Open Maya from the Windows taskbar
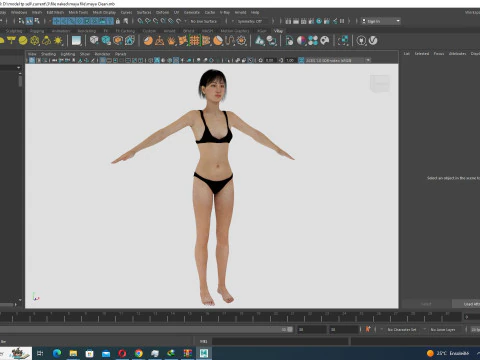 click(204, 353)
